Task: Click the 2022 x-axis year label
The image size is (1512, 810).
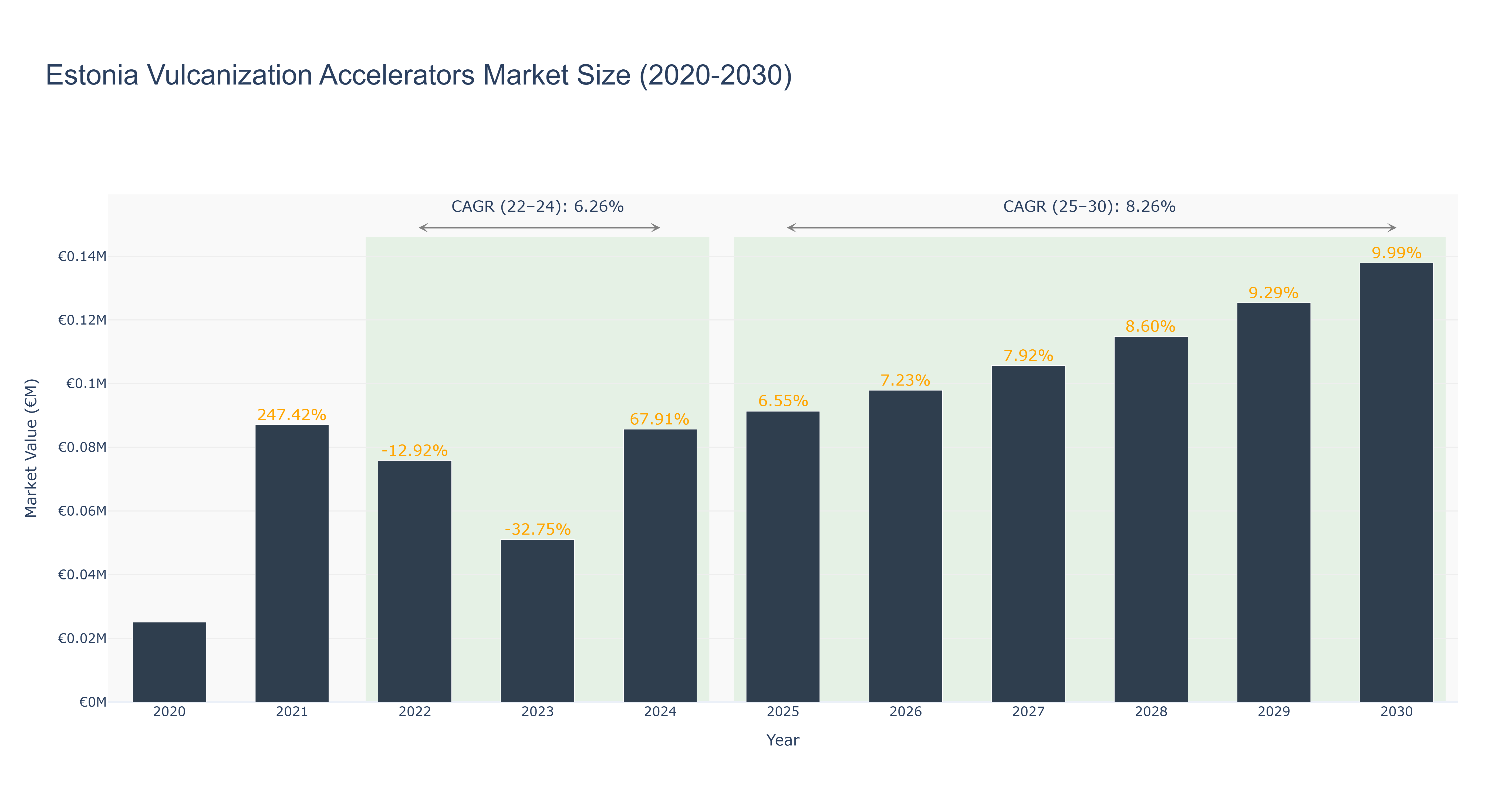Action: tap(414, 712)
